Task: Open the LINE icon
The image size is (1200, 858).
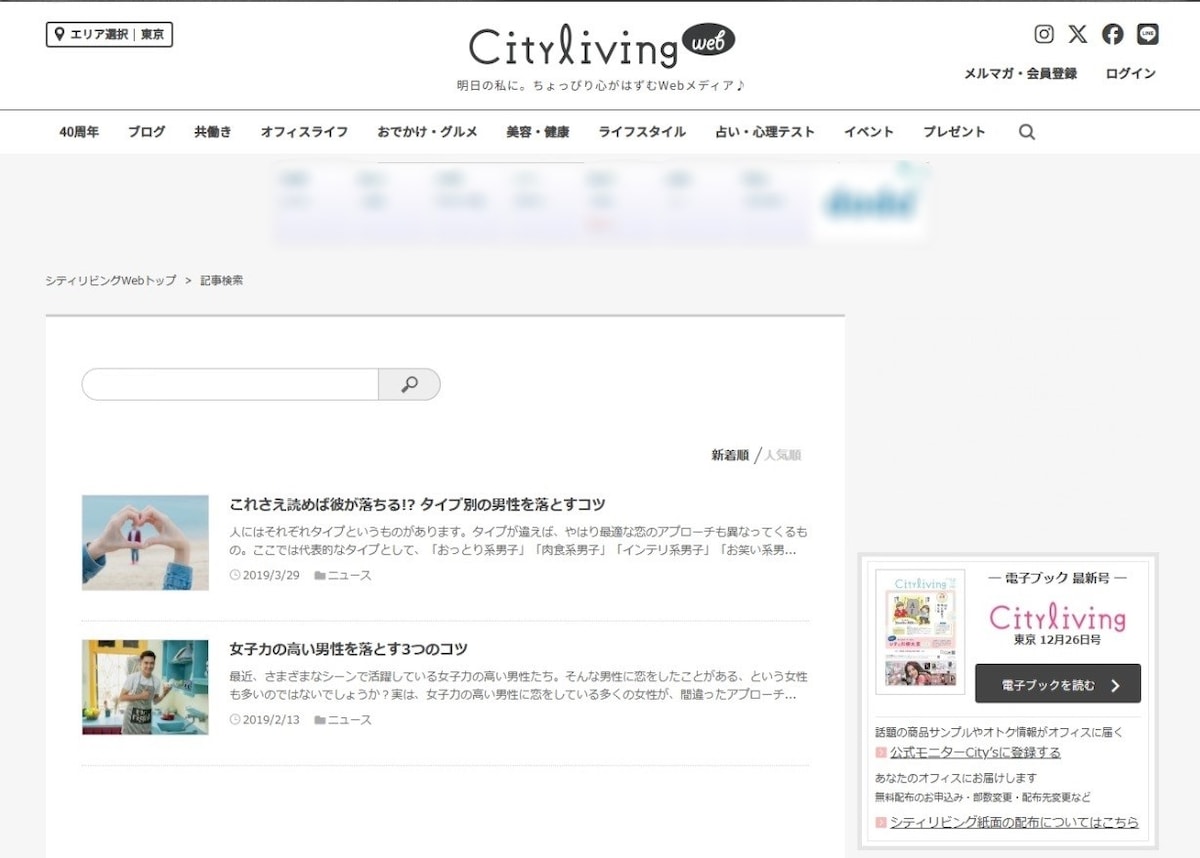Action: click(1147, 34)
